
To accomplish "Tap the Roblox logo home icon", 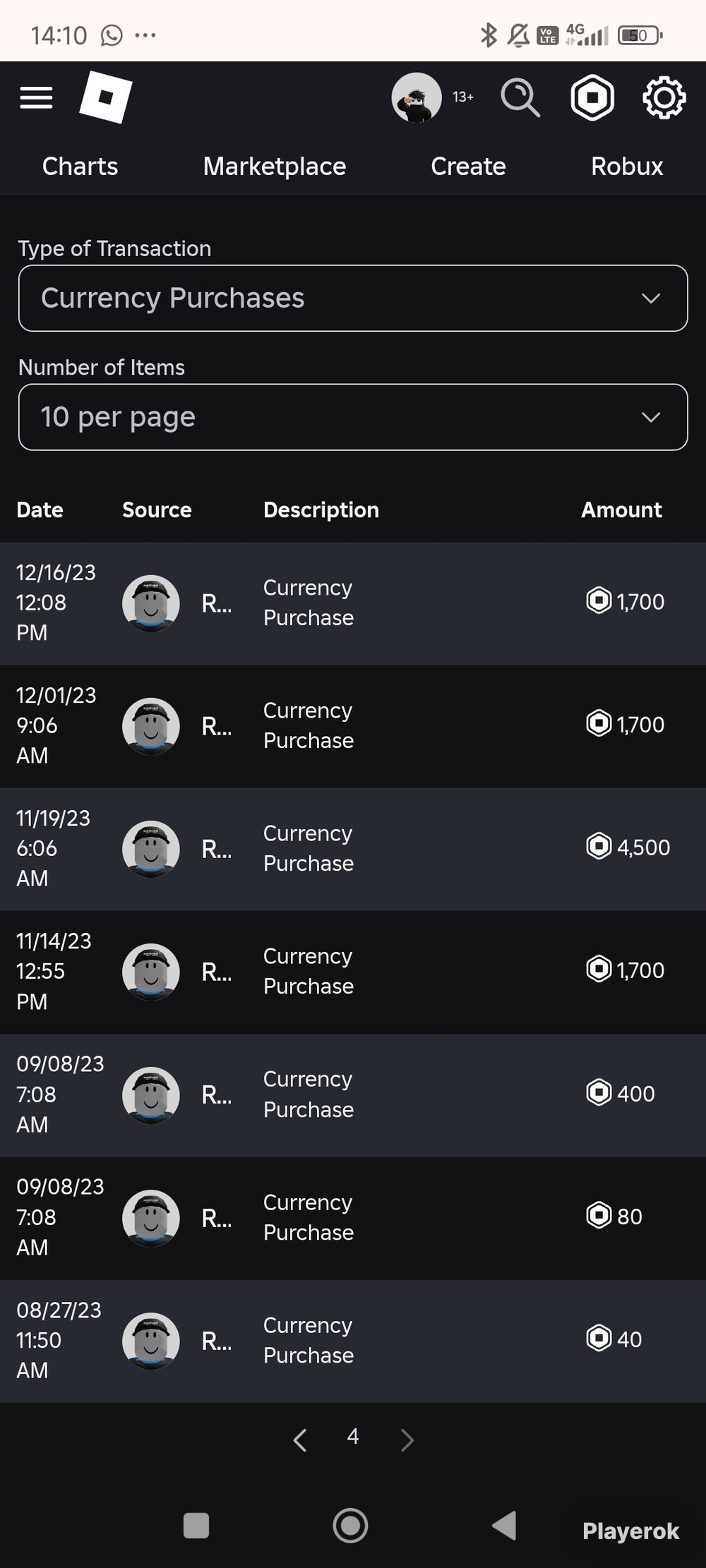I will click(106, 97).
